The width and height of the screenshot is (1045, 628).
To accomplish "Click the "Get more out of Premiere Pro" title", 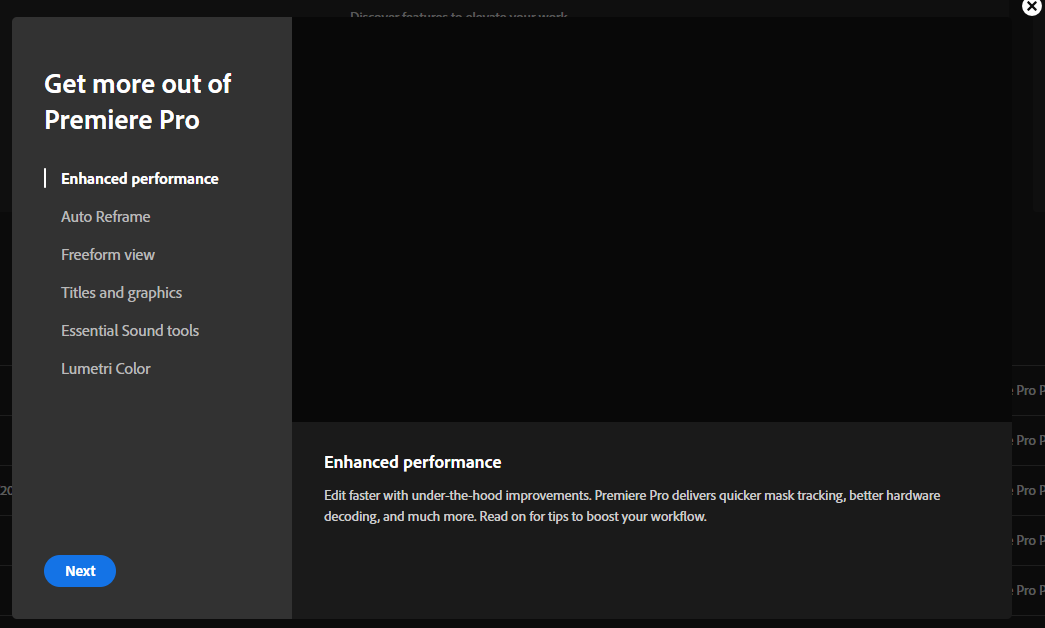I will (137, 101).
